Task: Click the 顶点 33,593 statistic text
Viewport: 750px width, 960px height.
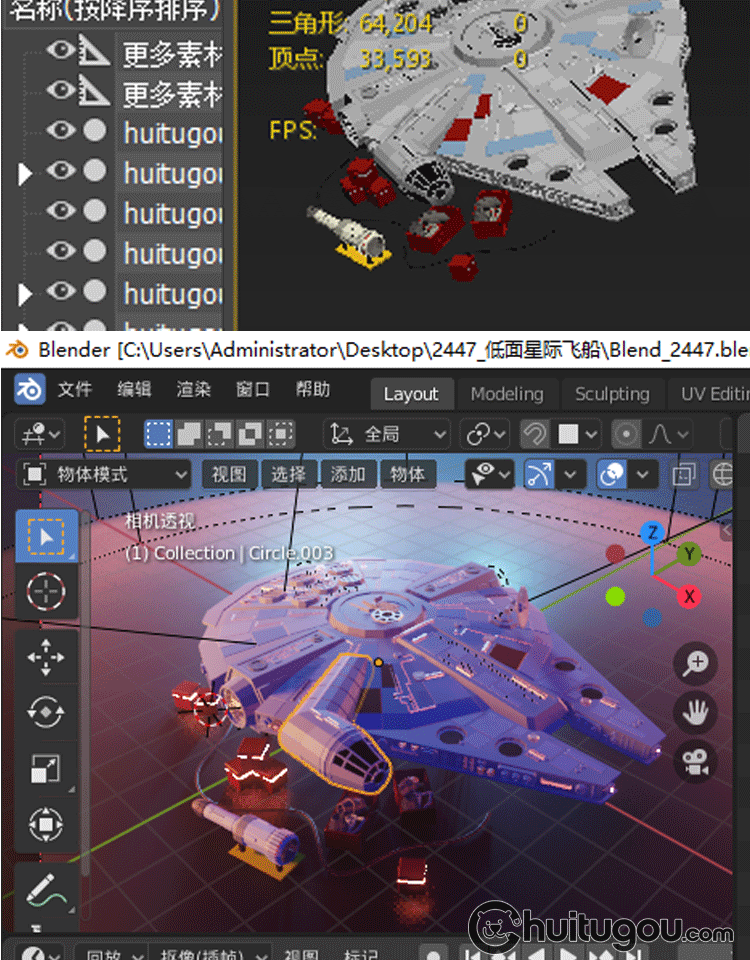Action: click(350, 59)
